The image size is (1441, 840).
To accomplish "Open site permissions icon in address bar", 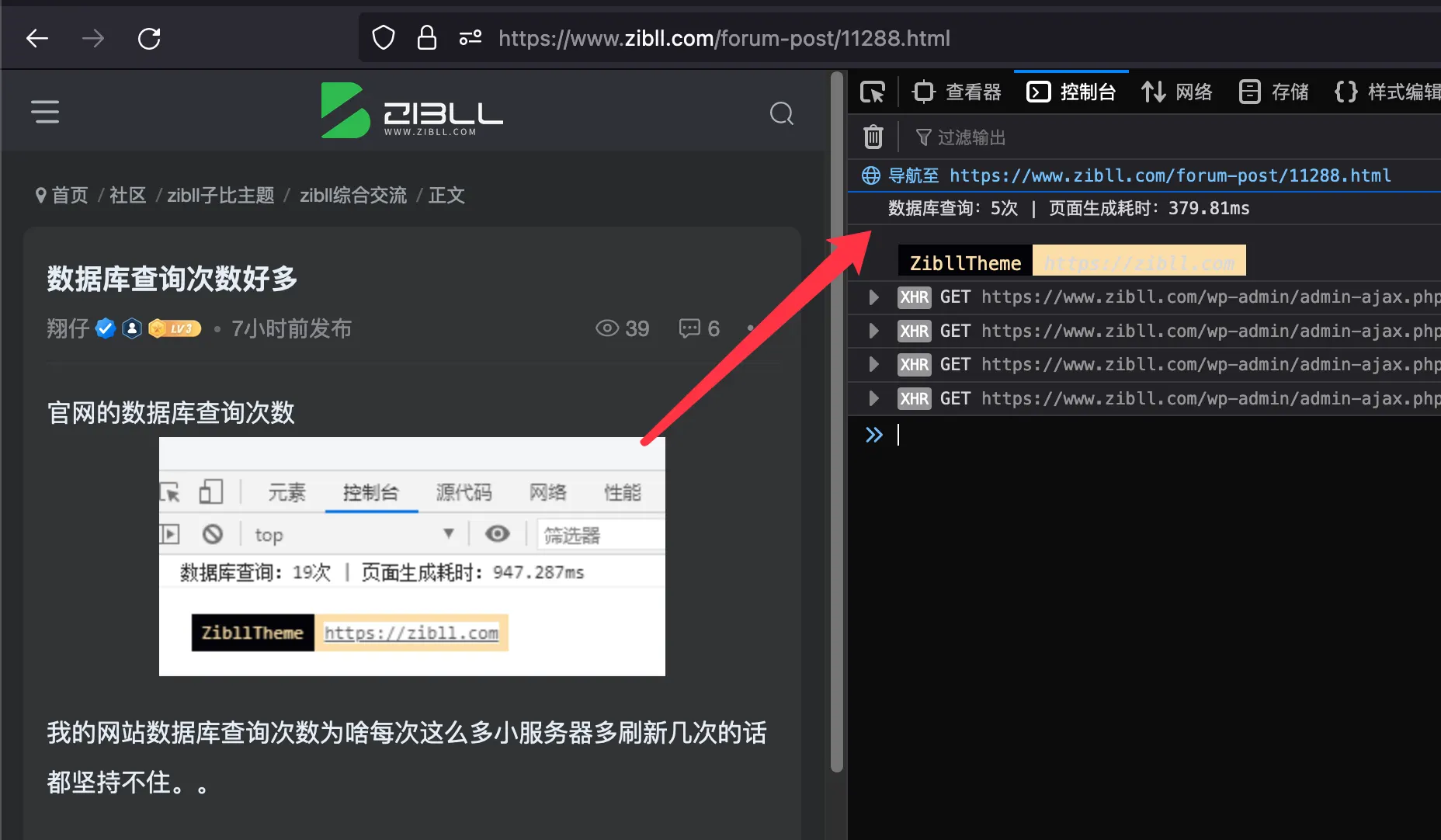I will click(x=470, y=37).
